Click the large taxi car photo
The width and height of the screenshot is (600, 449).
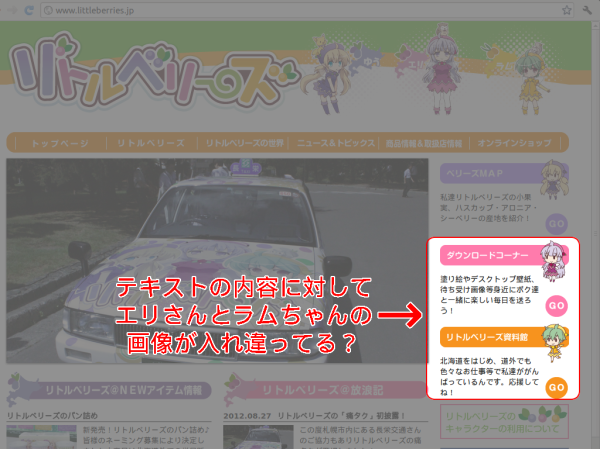(217, 262)
